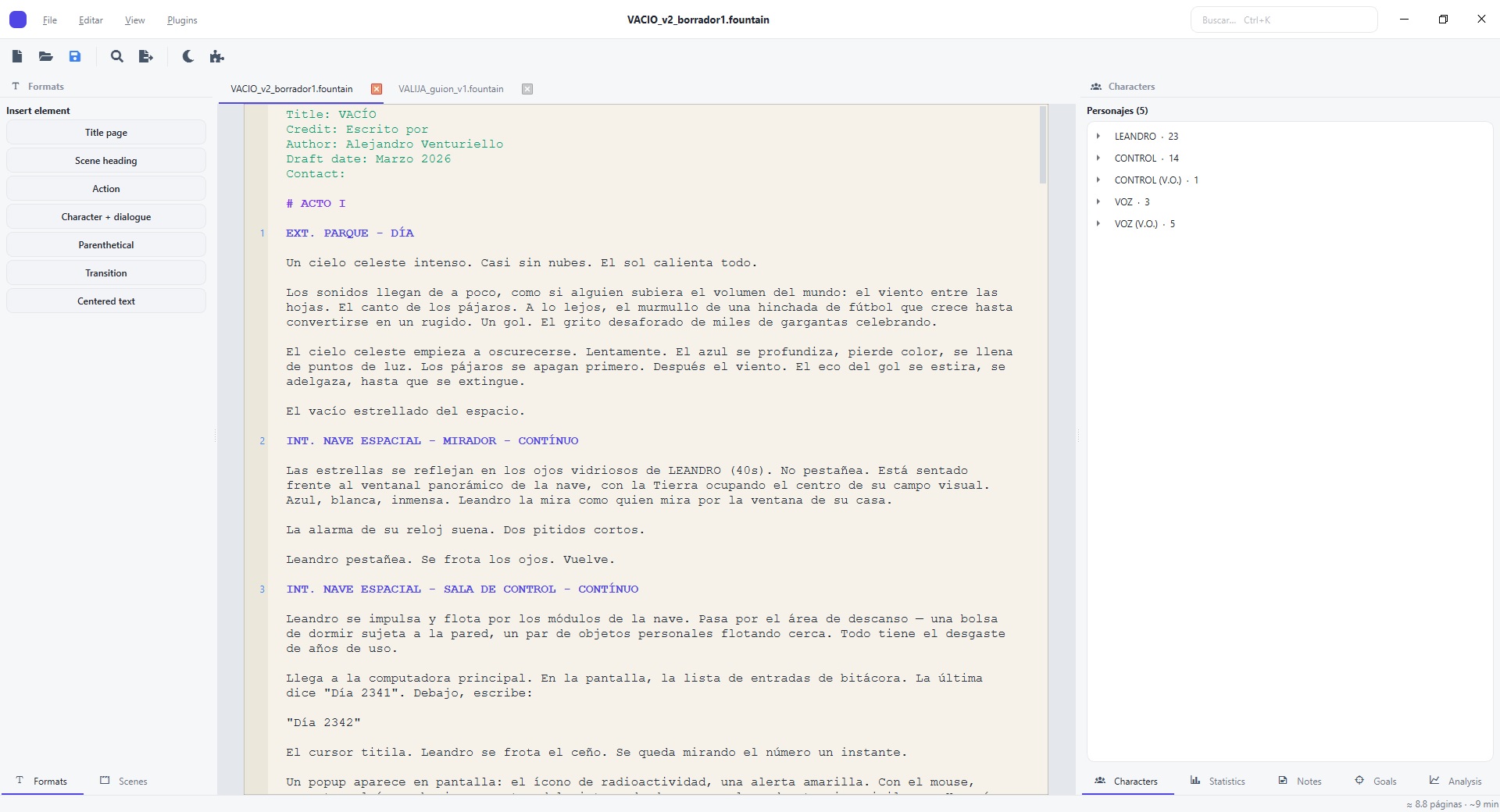Insert a Transition element
The width and height of the screenshot is (1500, 812).
tap(106, 273)
